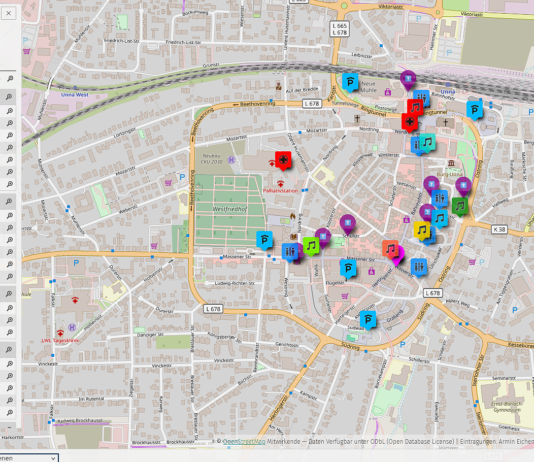This screenshot has height=462, width=534.
Task: Click the LWL Tagesklinik label
Action: coord(60,340)
